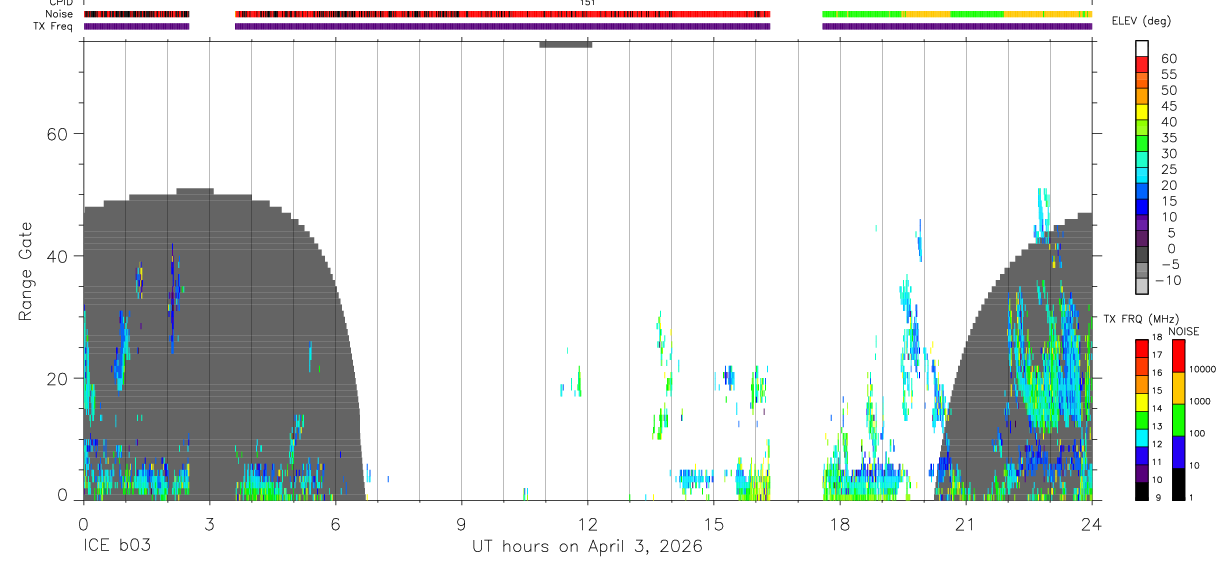
Task: Click the cyan ELEV segment between 20 and 25
Action: pos(1141,175)
